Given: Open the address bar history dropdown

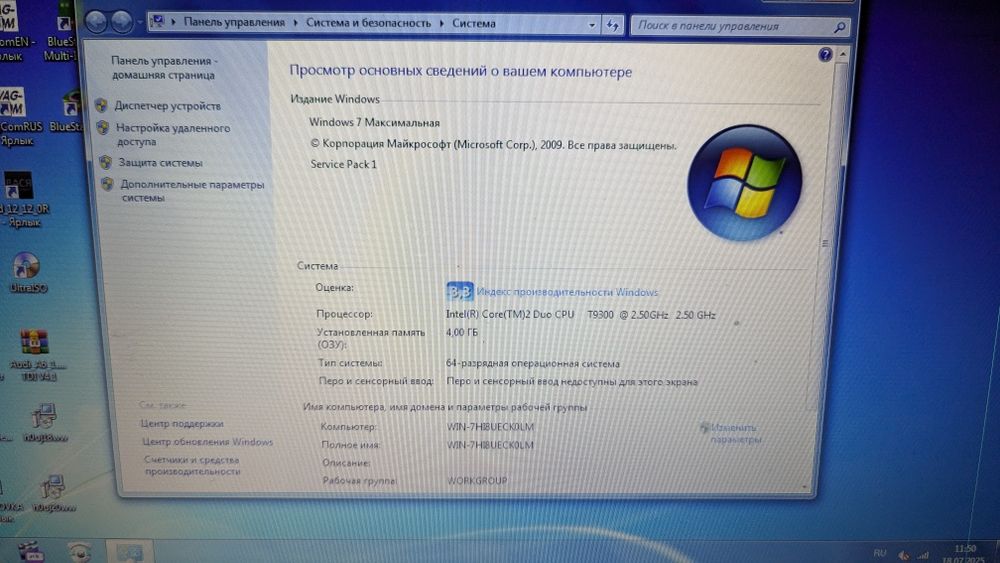Looking at the screenshot, I should coord(592,26).
